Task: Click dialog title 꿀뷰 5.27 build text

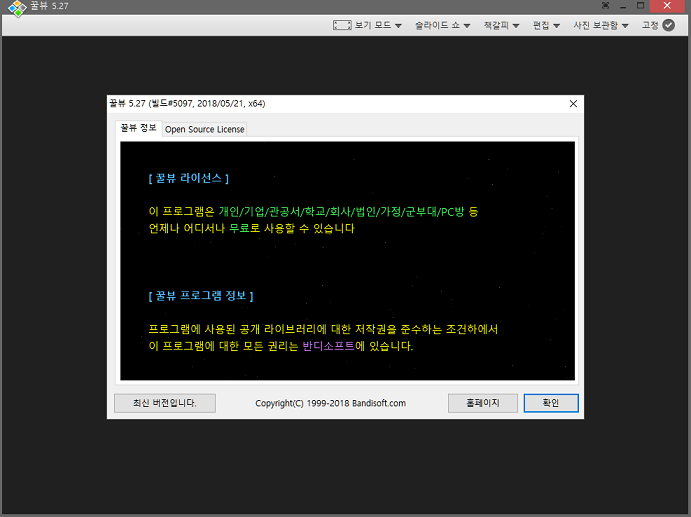Action: pyautogui.click(x=187, y=104)
